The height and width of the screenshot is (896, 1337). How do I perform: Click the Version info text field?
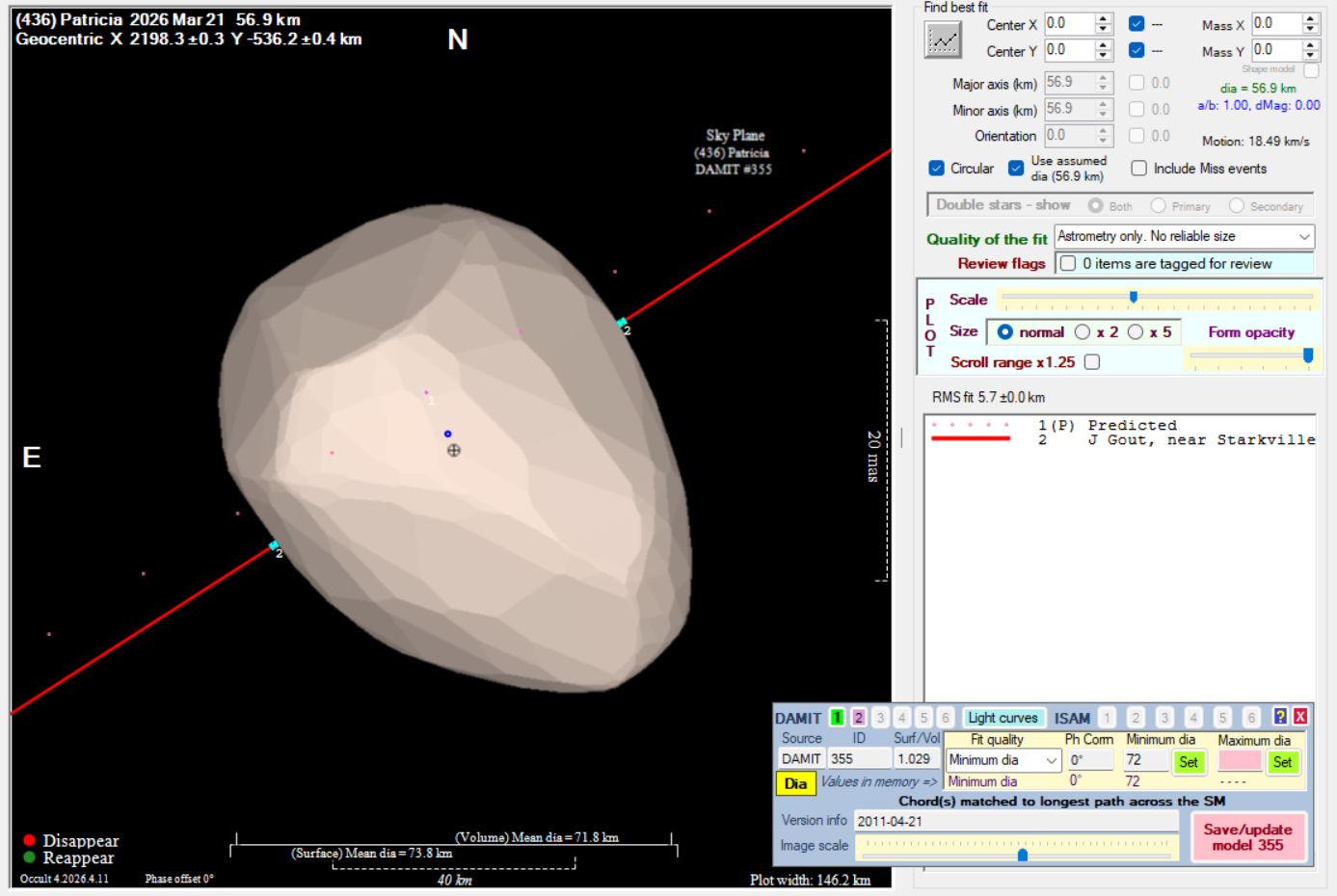tap(1015, 821)
